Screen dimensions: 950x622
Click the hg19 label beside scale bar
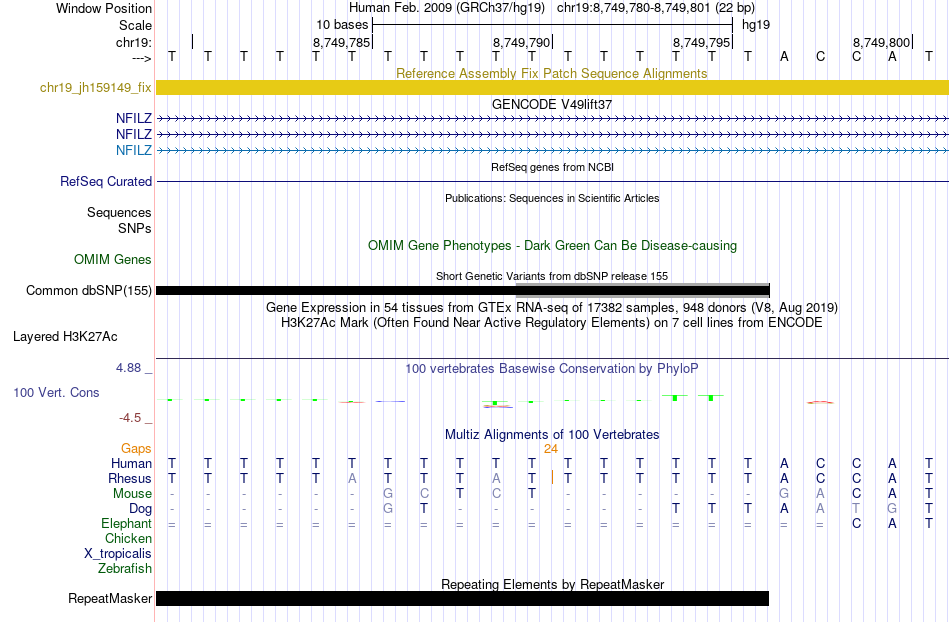pos(756,25)
